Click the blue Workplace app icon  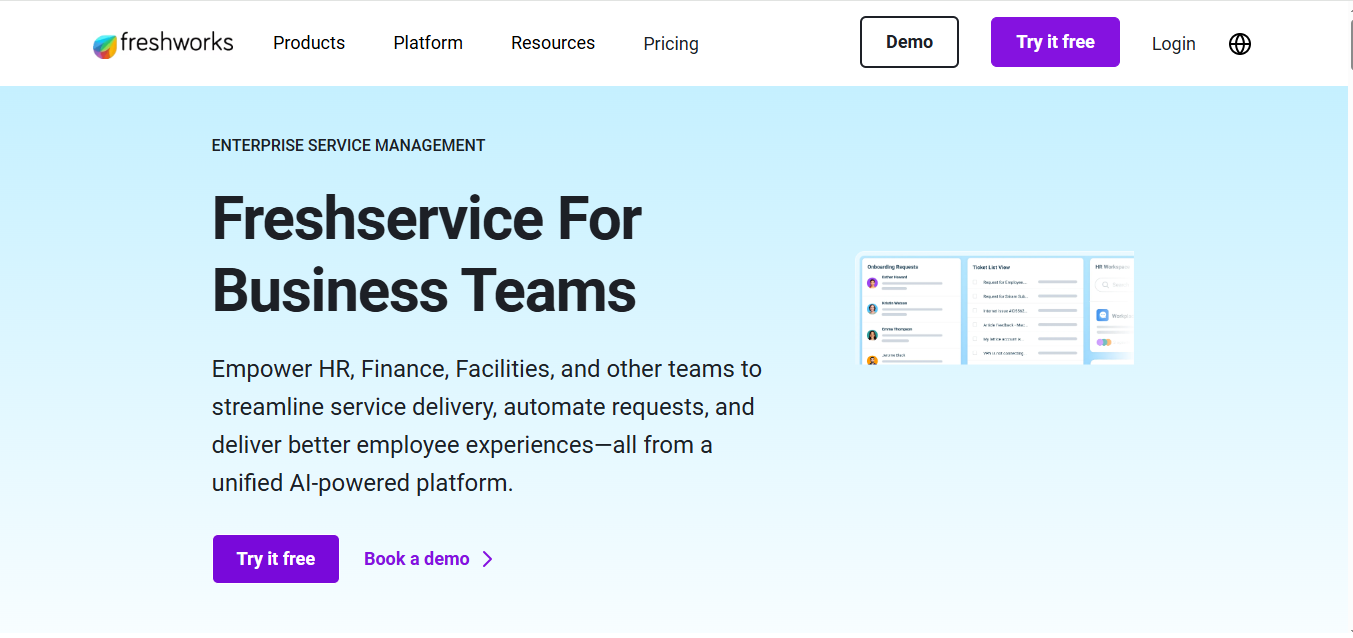point(1102,315)
